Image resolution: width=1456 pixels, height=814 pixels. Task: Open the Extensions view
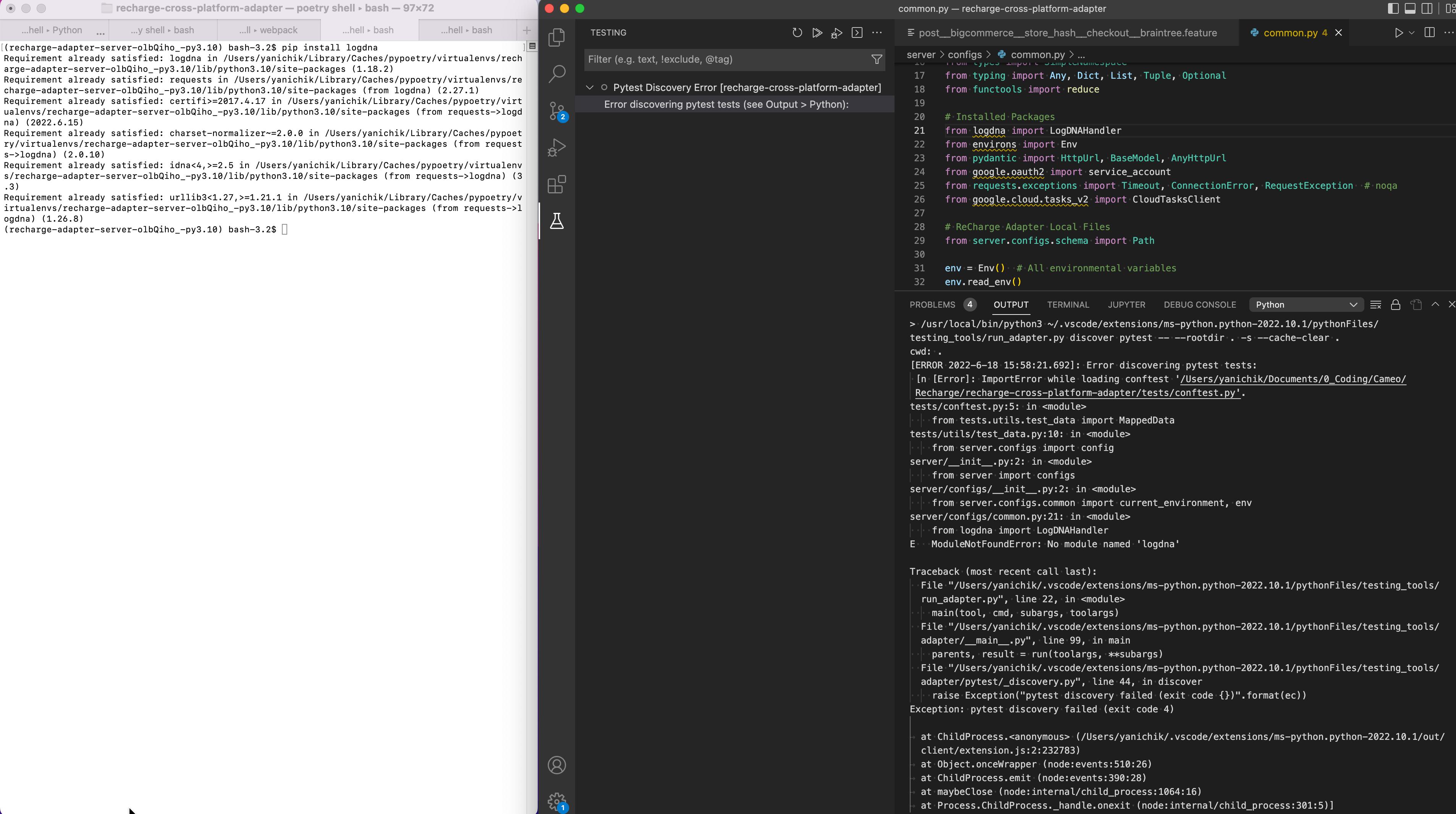pos(557,185)
